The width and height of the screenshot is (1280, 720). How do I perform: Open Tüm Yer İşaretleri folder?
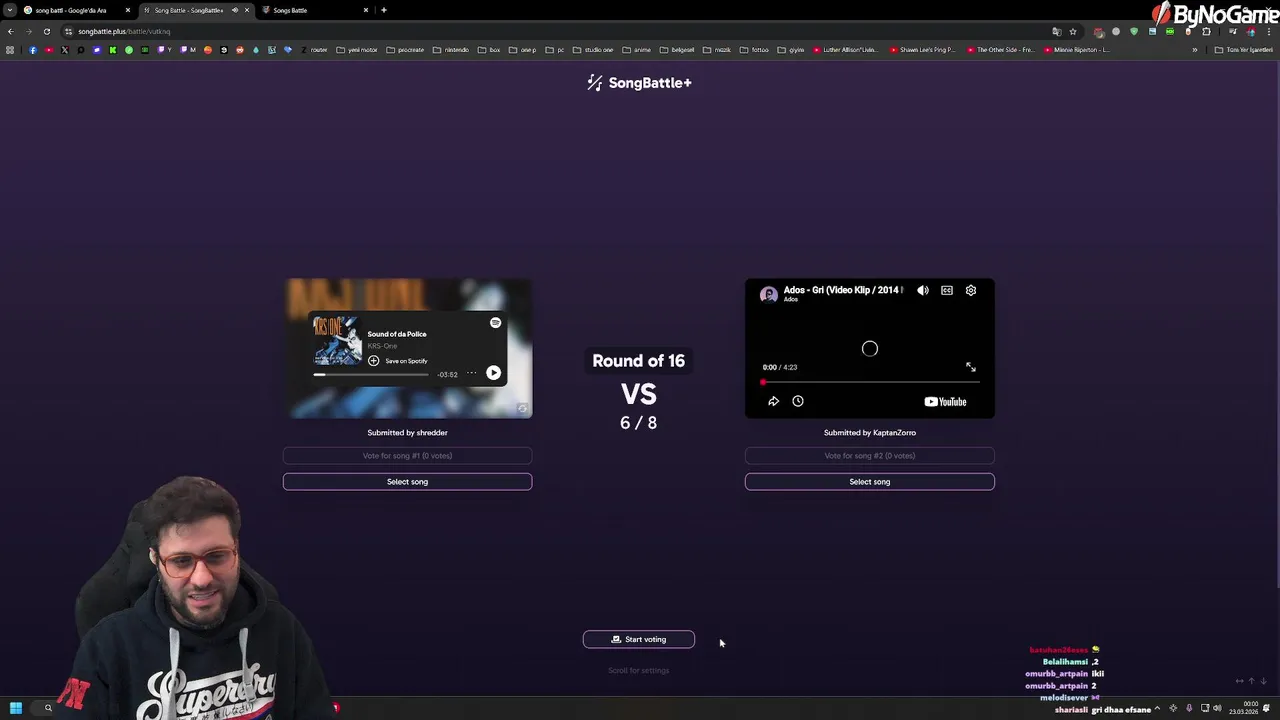pos(1244,50)
